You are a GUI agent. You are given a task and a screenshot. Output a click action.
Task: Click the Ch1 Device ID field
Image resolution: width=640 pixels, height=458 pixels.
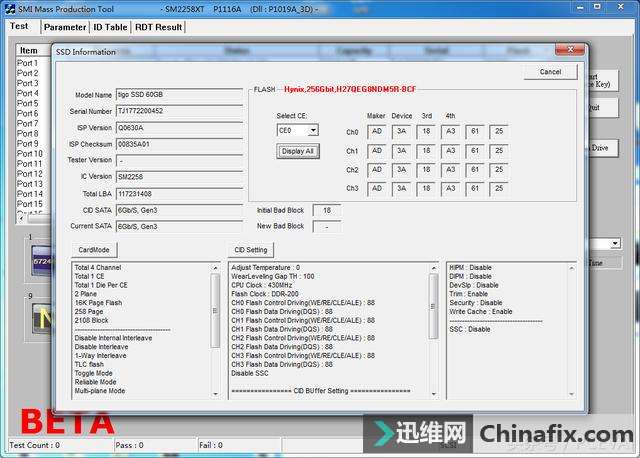click(x=402, y=151)
